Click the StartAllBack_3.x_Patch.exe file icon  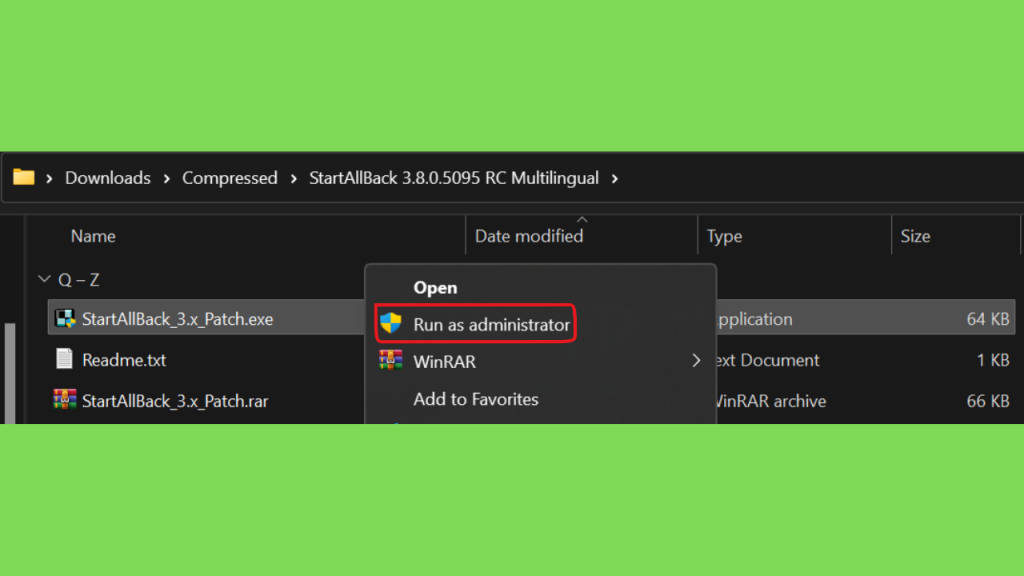click(65, 319)
